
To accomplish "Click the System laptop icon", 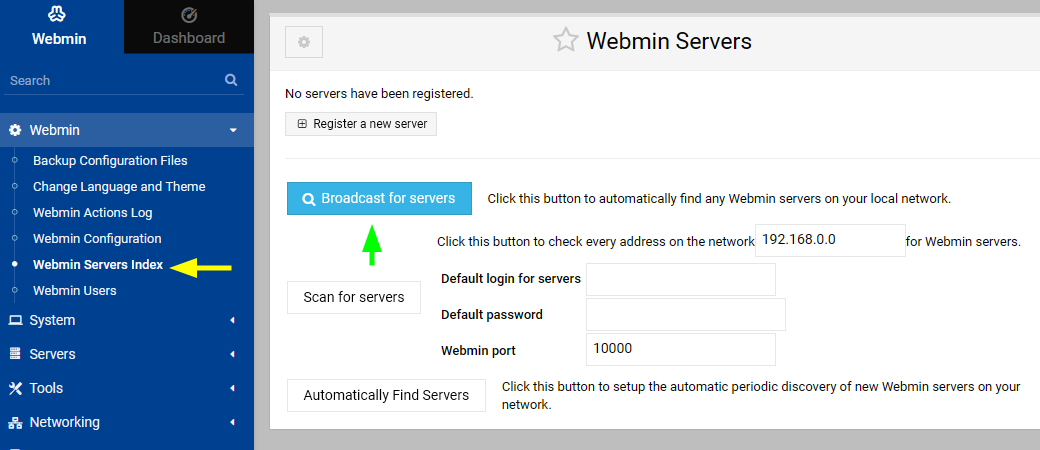I will [x=15, y=321].
